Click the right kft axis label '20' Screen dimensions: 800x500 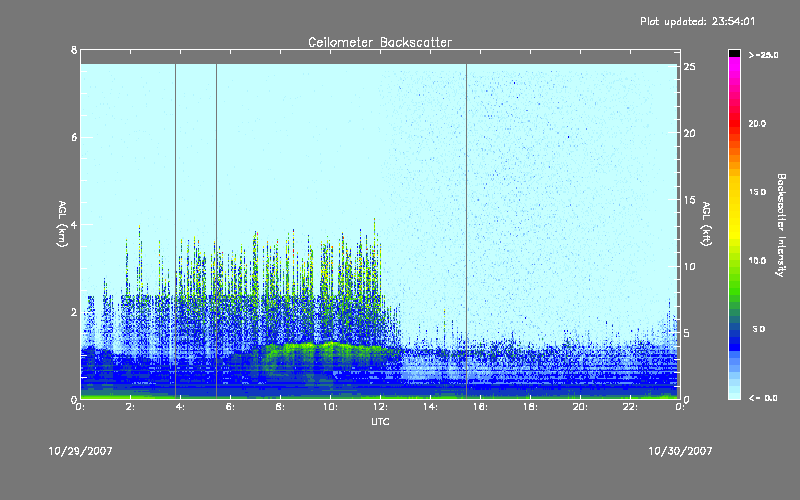[690, 133]
